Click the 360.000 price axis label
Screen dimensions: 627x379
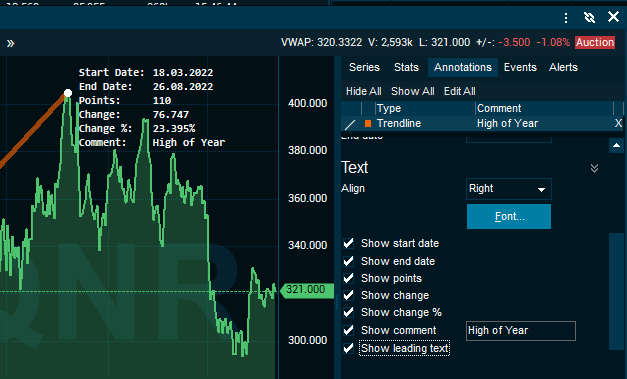click(x=308, y=198)
